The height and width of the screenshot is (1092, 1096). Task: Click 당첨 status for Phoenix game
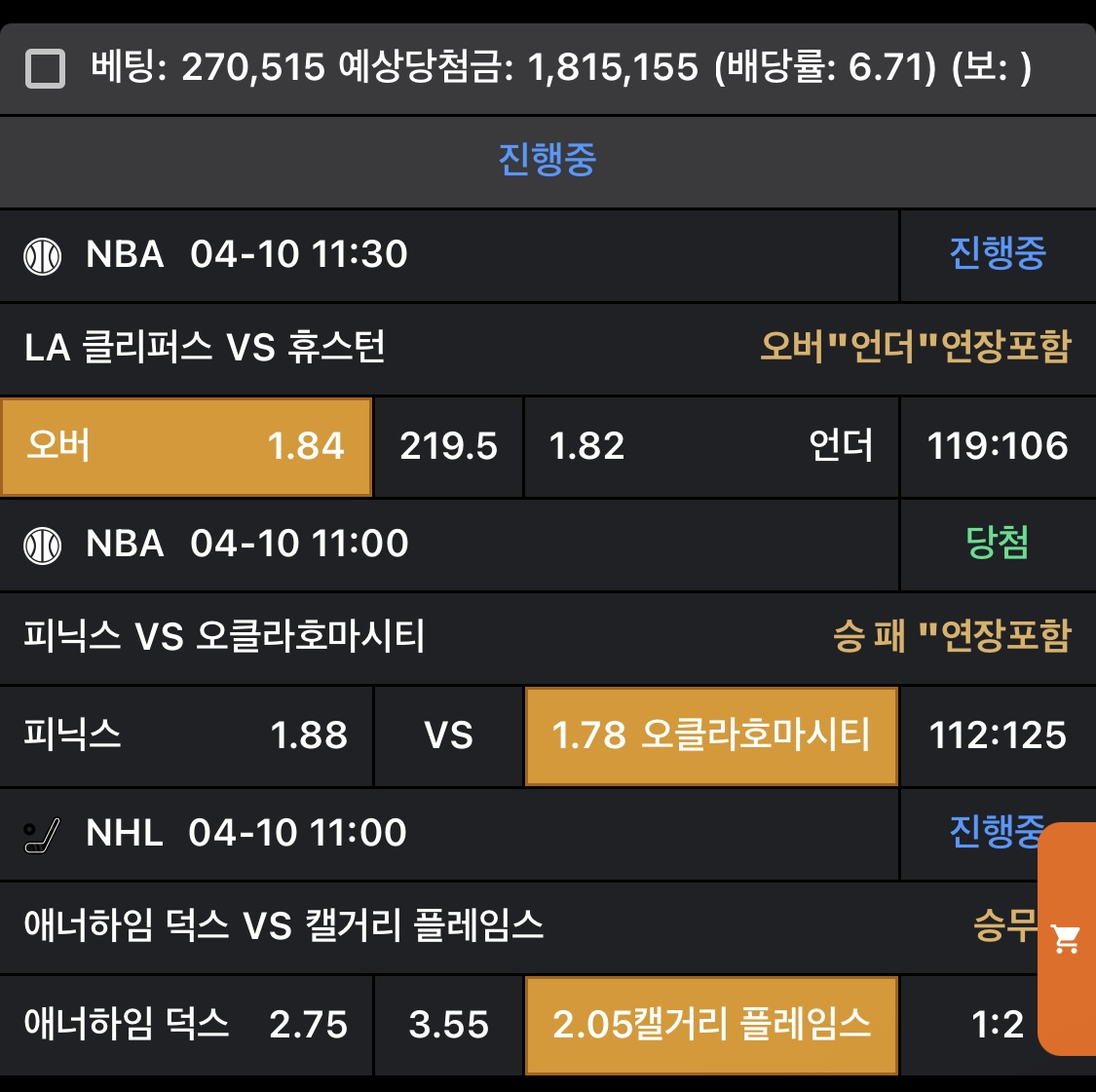point(997,544)
